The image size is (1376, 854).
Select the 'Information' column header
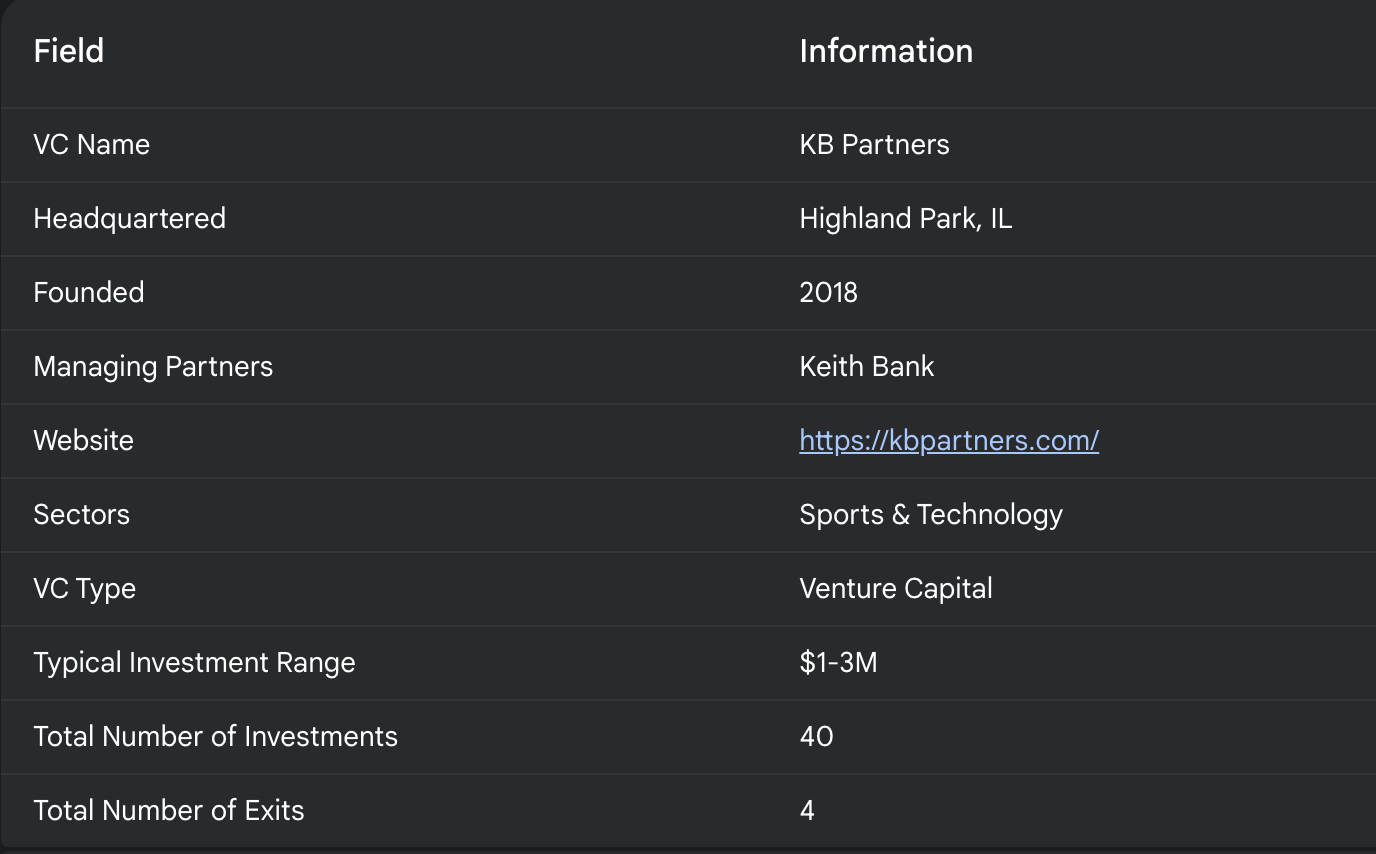point(886,51)
